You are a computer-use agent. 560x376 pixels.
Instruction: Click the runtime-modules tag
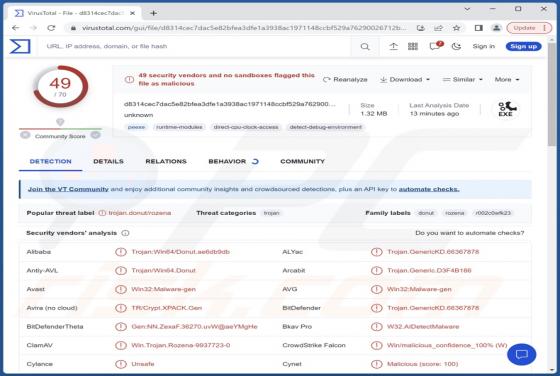click(x=179, y=127)
